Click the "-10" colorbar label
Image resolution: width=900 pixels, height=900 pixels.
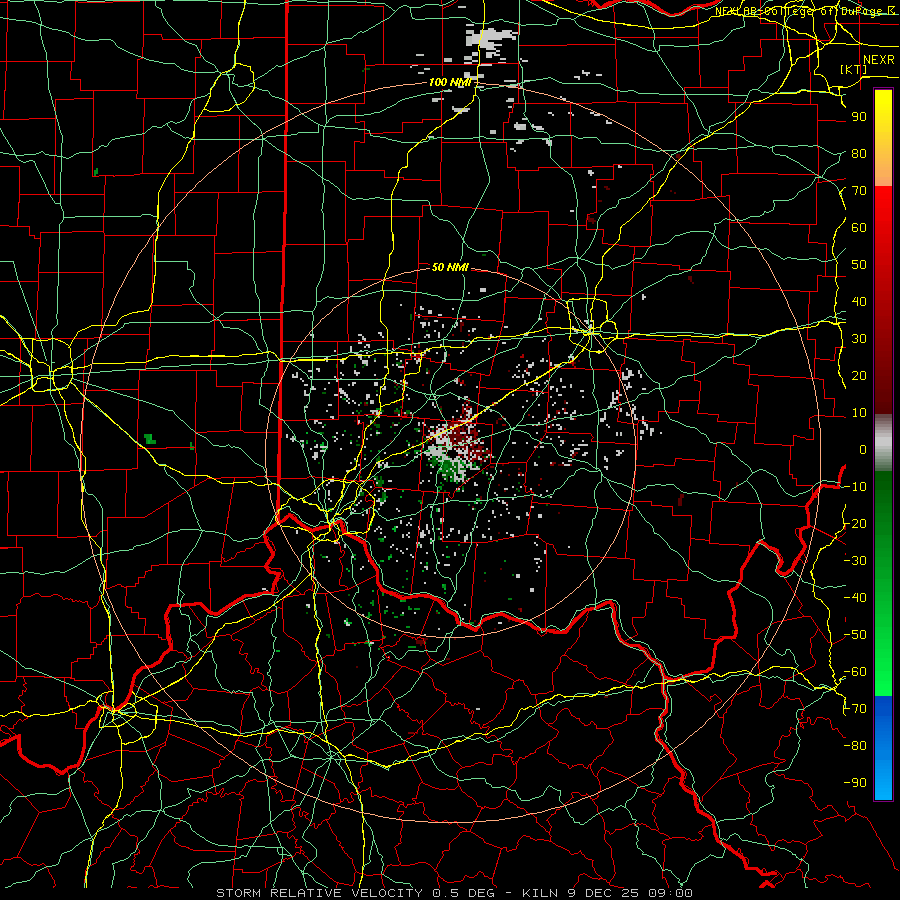click(855, 487)
